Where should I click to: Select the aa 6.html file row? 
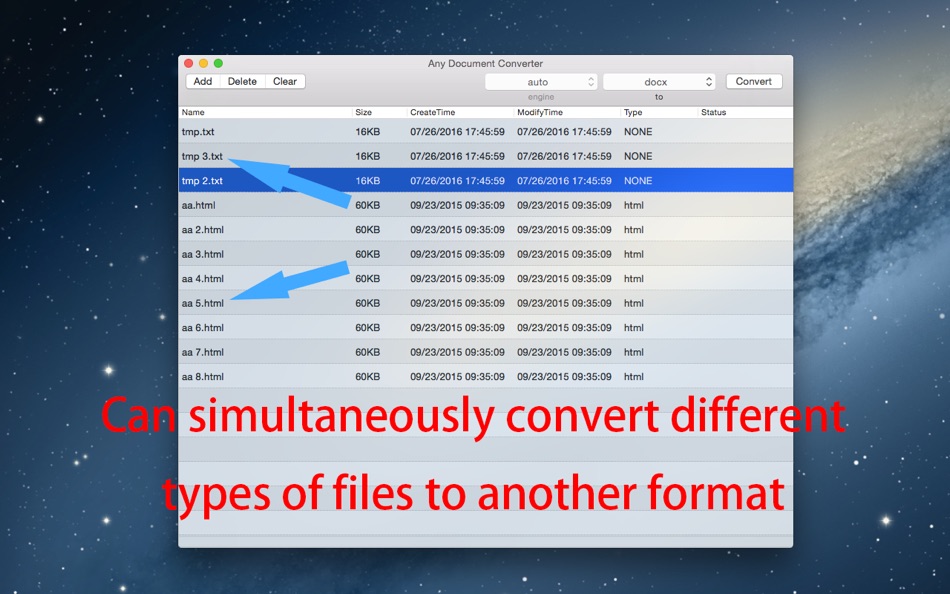tap(485, 327)
